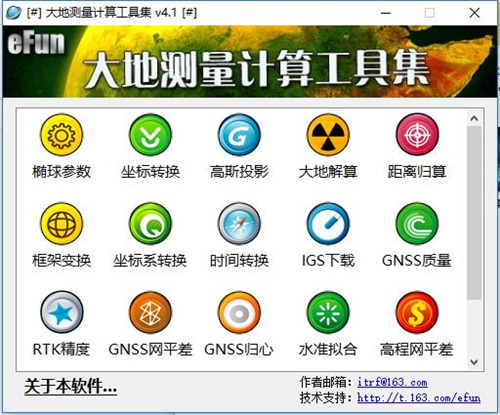Open the 关于本软件... link
This screenshot has height=415, width=500.
[x=71, y=387]
